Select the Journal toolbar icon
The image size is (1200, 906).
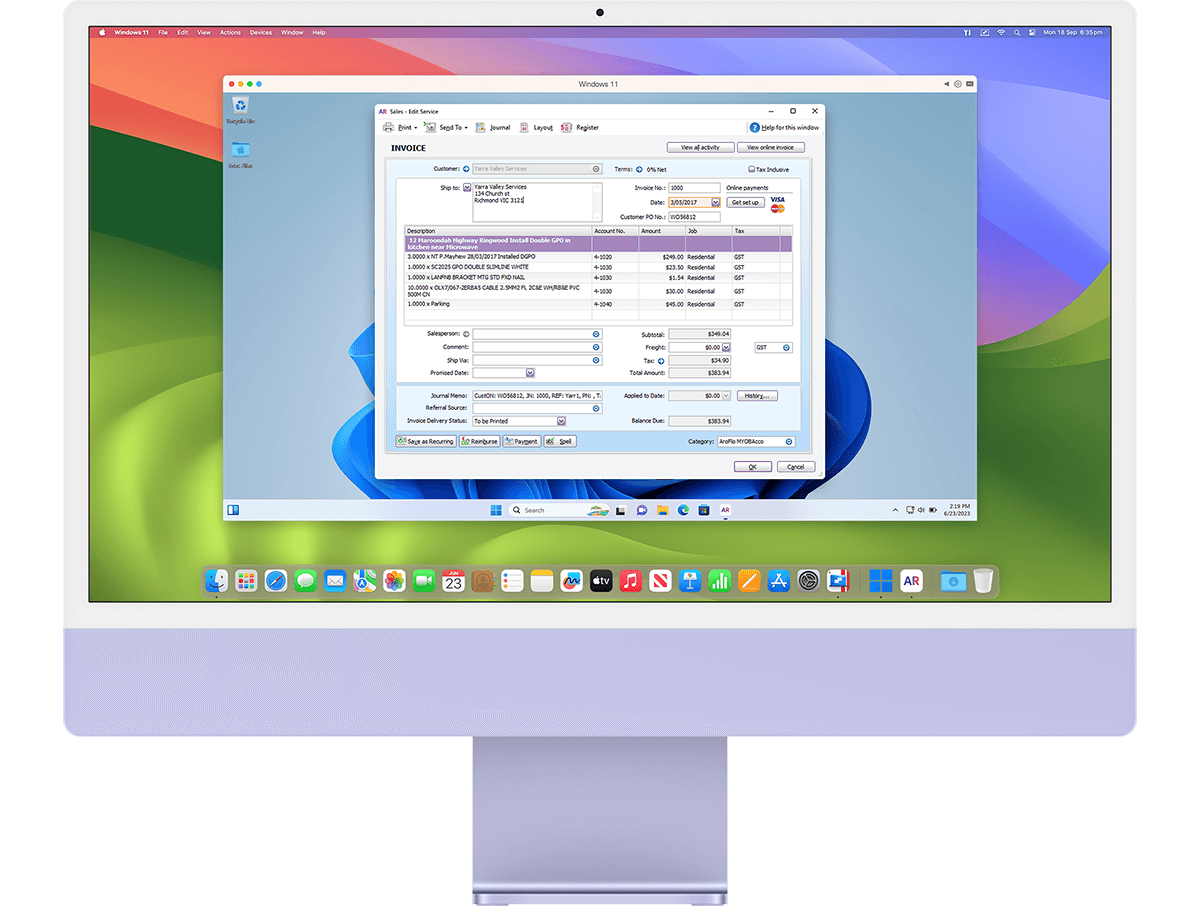pos(479,127)
